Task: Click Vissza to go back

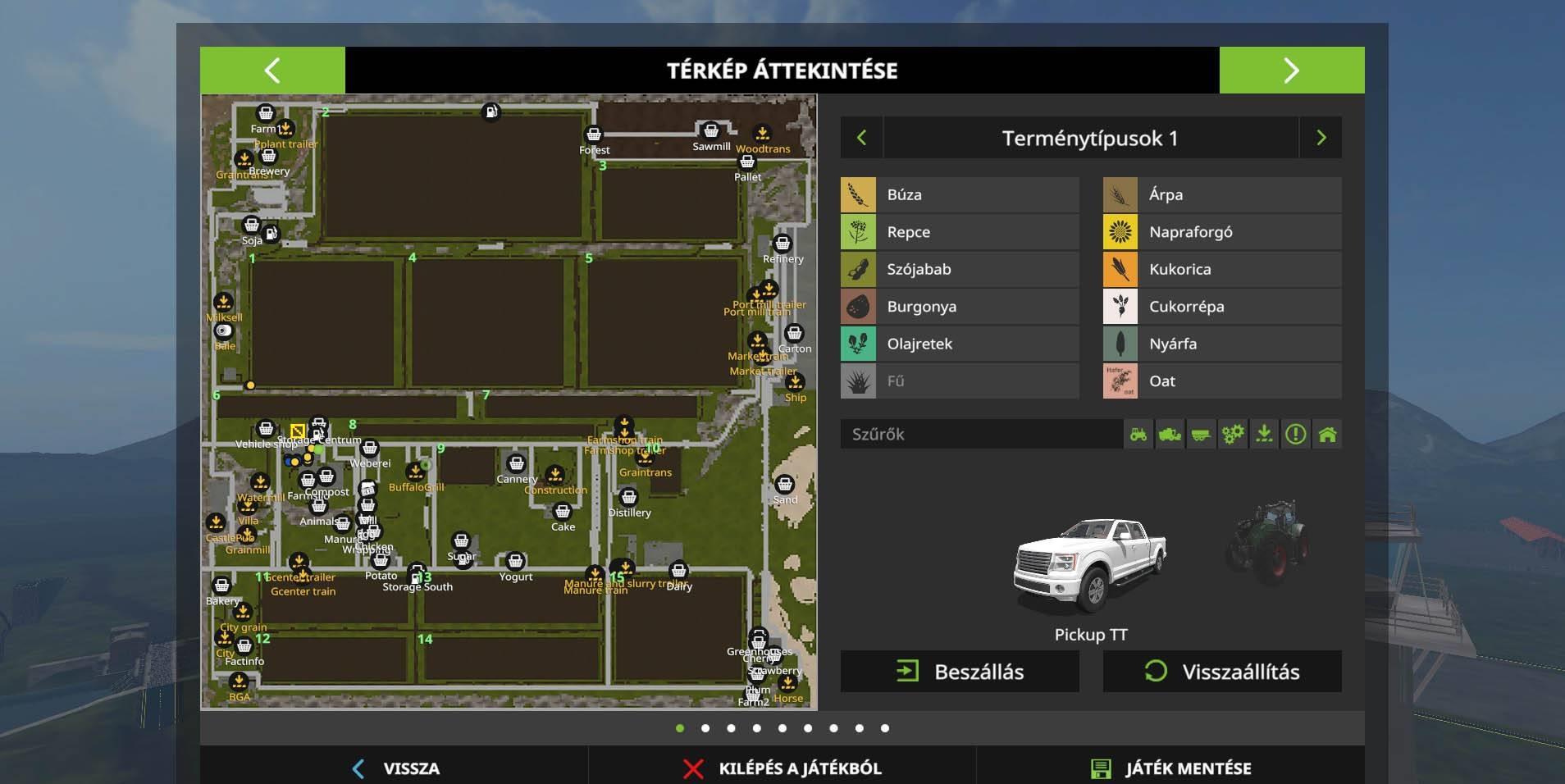Action: pos(395,768)
